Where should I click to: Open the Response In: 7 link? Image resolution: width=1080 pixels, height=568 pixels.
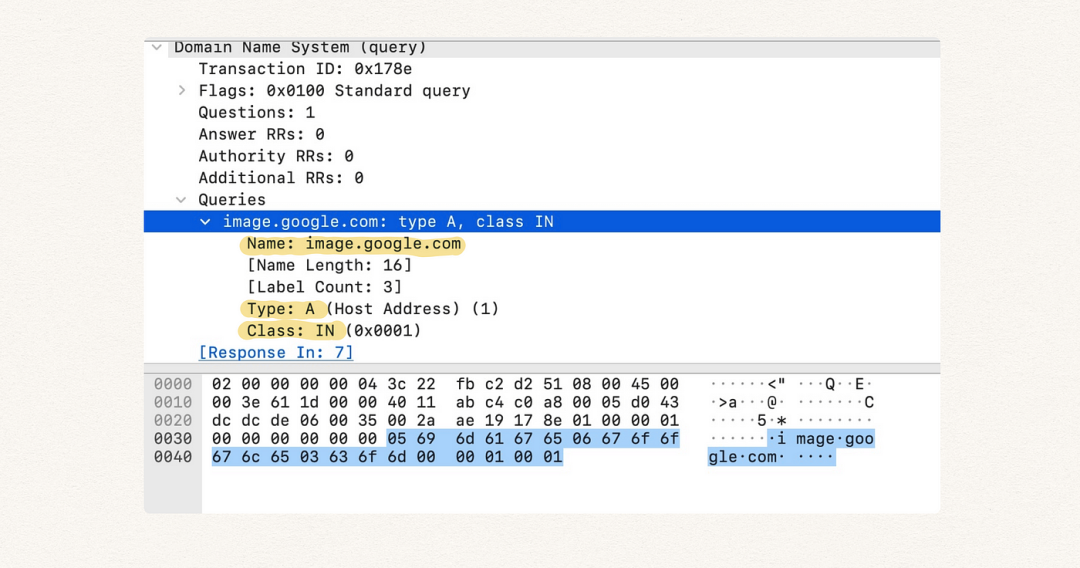point(276,353)
